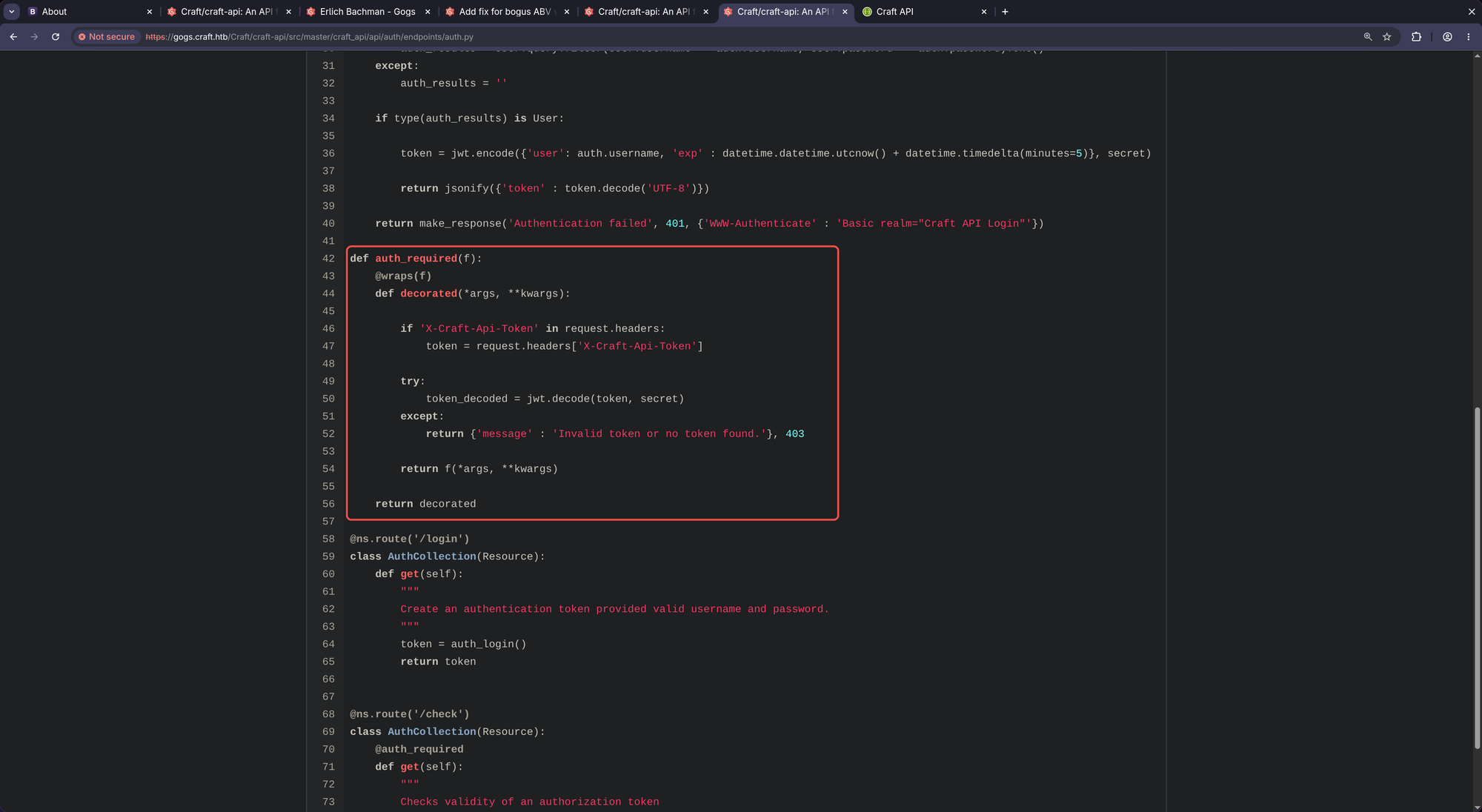
Task: Click the green favicon on Craft API tab
Action: pos(867,12)
